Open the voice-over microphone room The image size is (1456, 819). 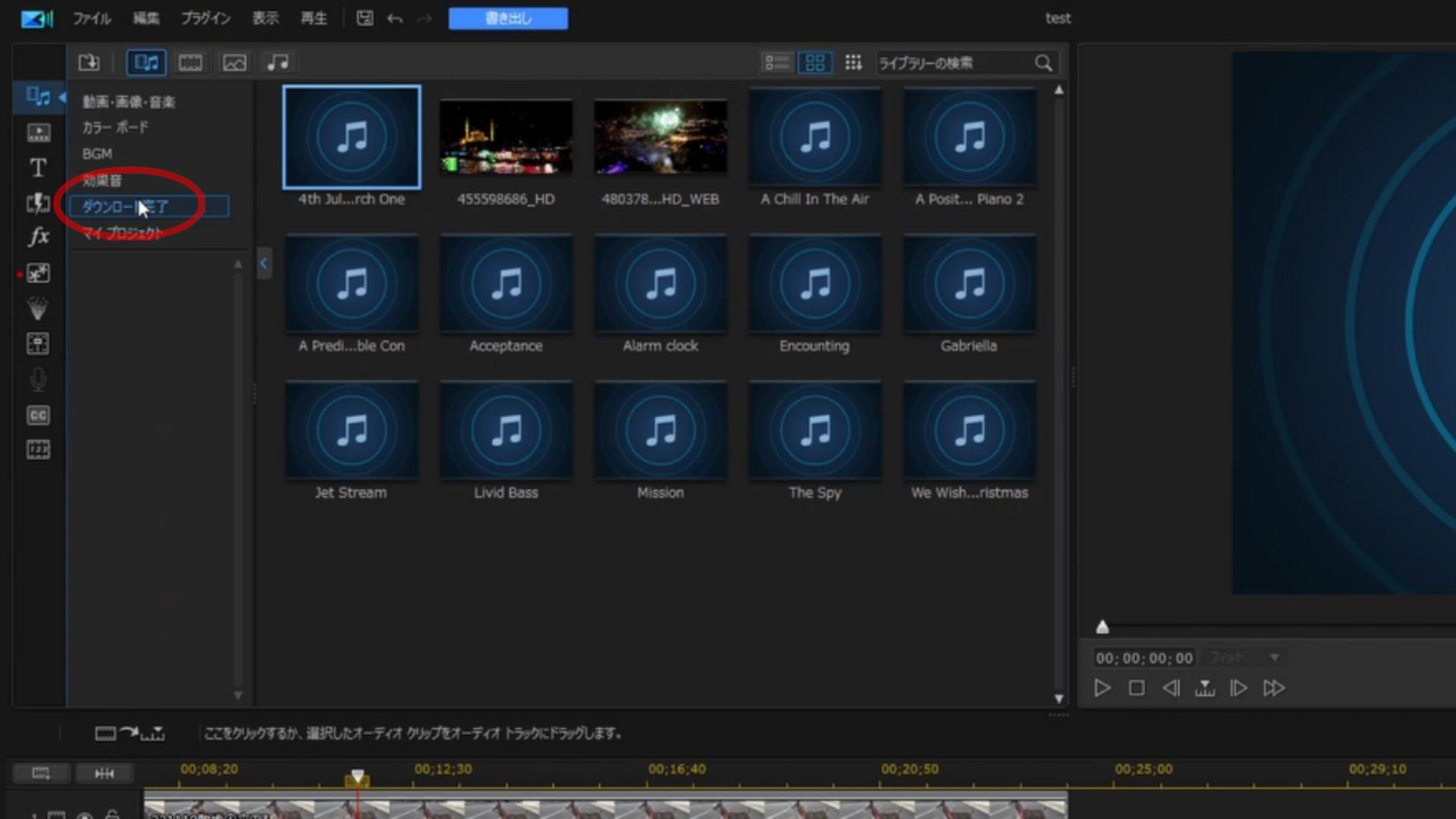38,379
